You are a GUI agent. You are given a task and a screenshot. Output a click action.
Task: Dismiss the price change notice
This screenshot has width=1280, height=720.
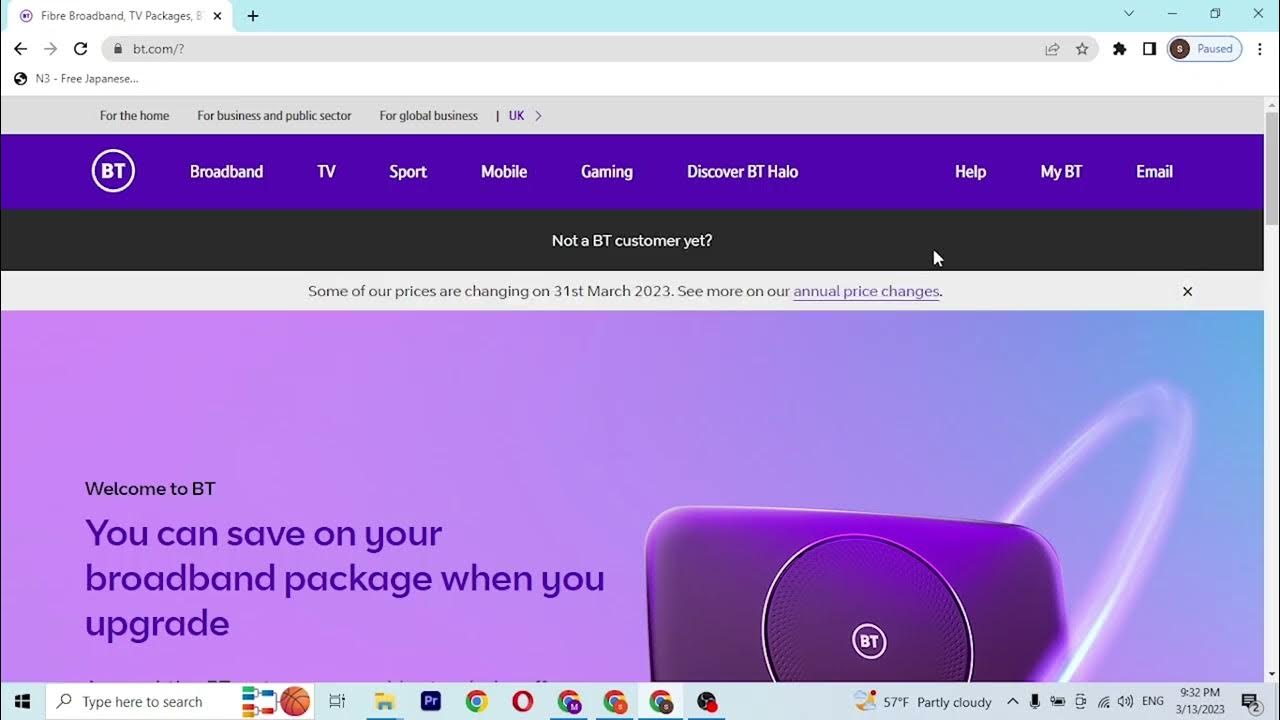pos(1187,291)
